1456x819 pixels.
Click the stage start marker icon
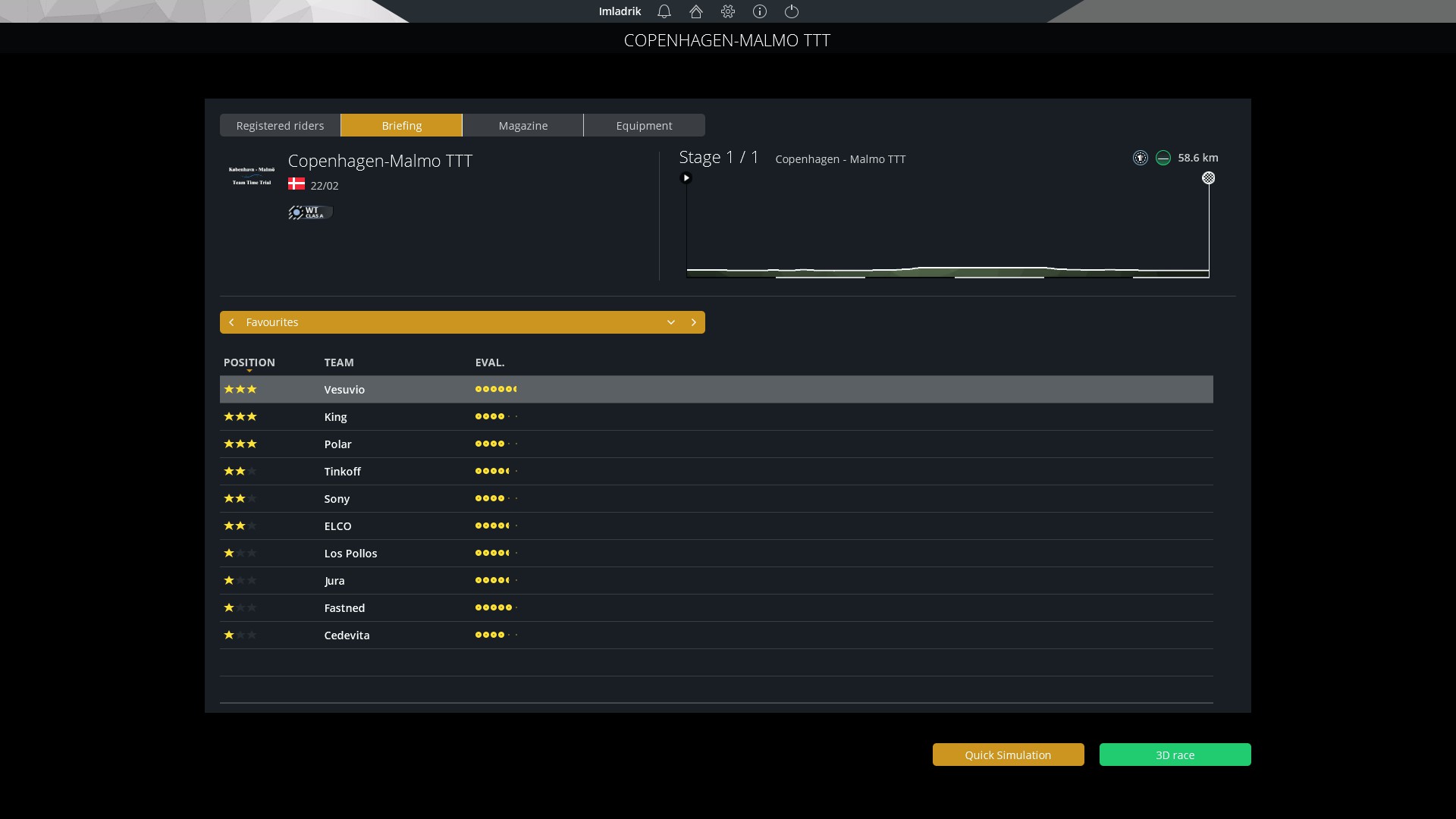686,178
